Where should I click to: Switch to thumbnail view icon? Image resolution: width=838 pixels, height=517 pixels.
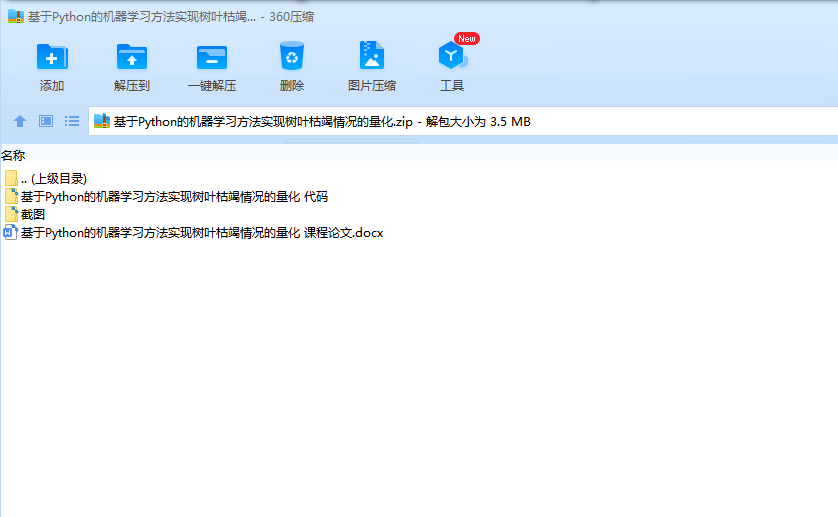coord(46,121)
